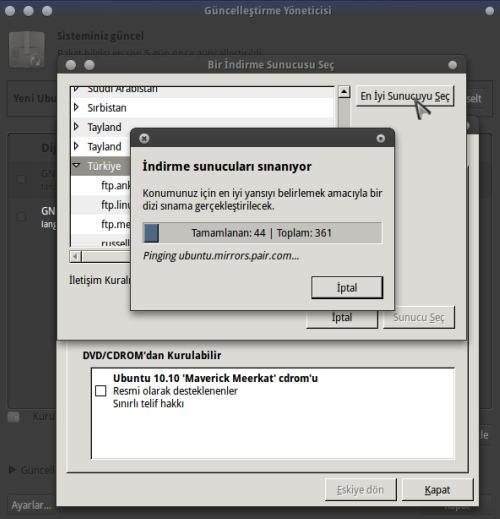Expand the Güncelleştirme details triangle in update manager
Image resolution: width=500 pixels, height=519 pixels.
pos(13,470)
